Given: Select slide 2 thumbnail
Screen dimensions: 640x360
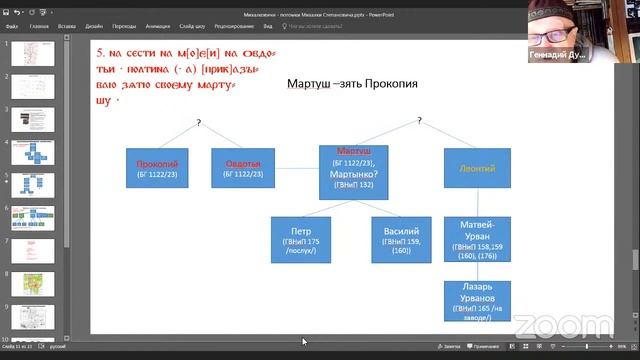Looking at the screenshot, I should 33,87.
